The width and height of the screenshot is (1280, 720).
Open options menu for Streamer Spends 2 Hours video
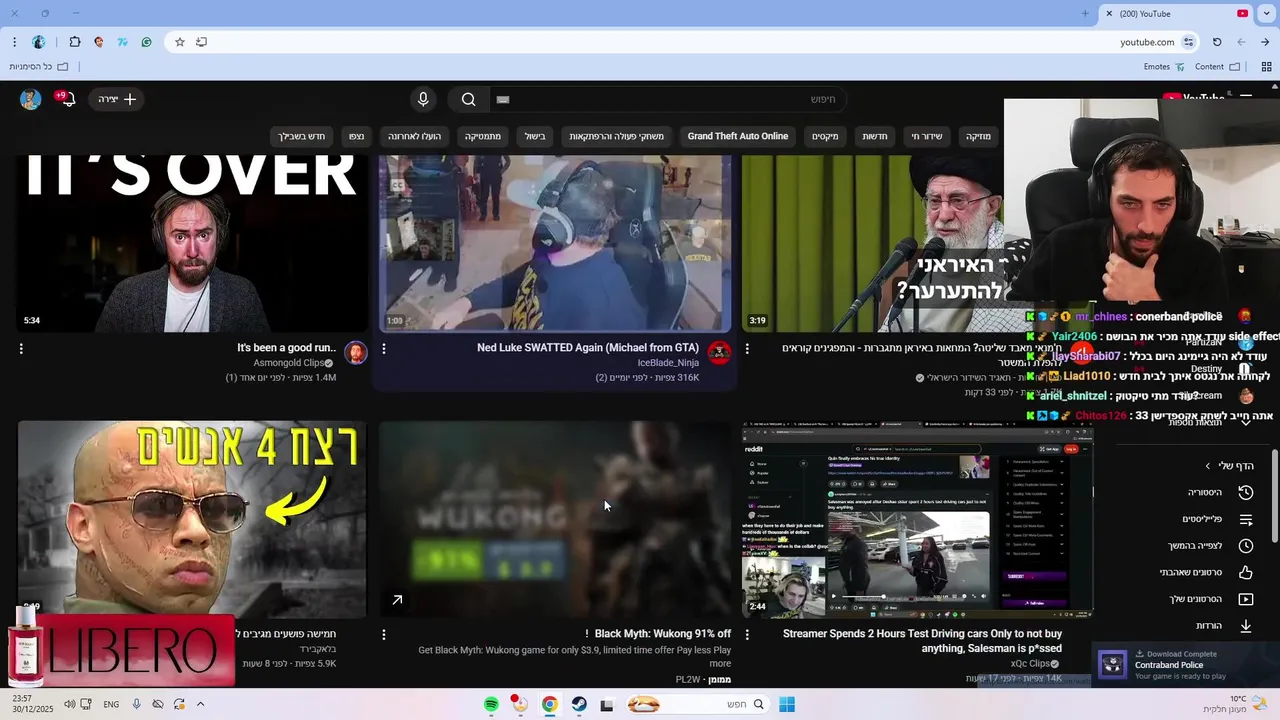[747, 634]
